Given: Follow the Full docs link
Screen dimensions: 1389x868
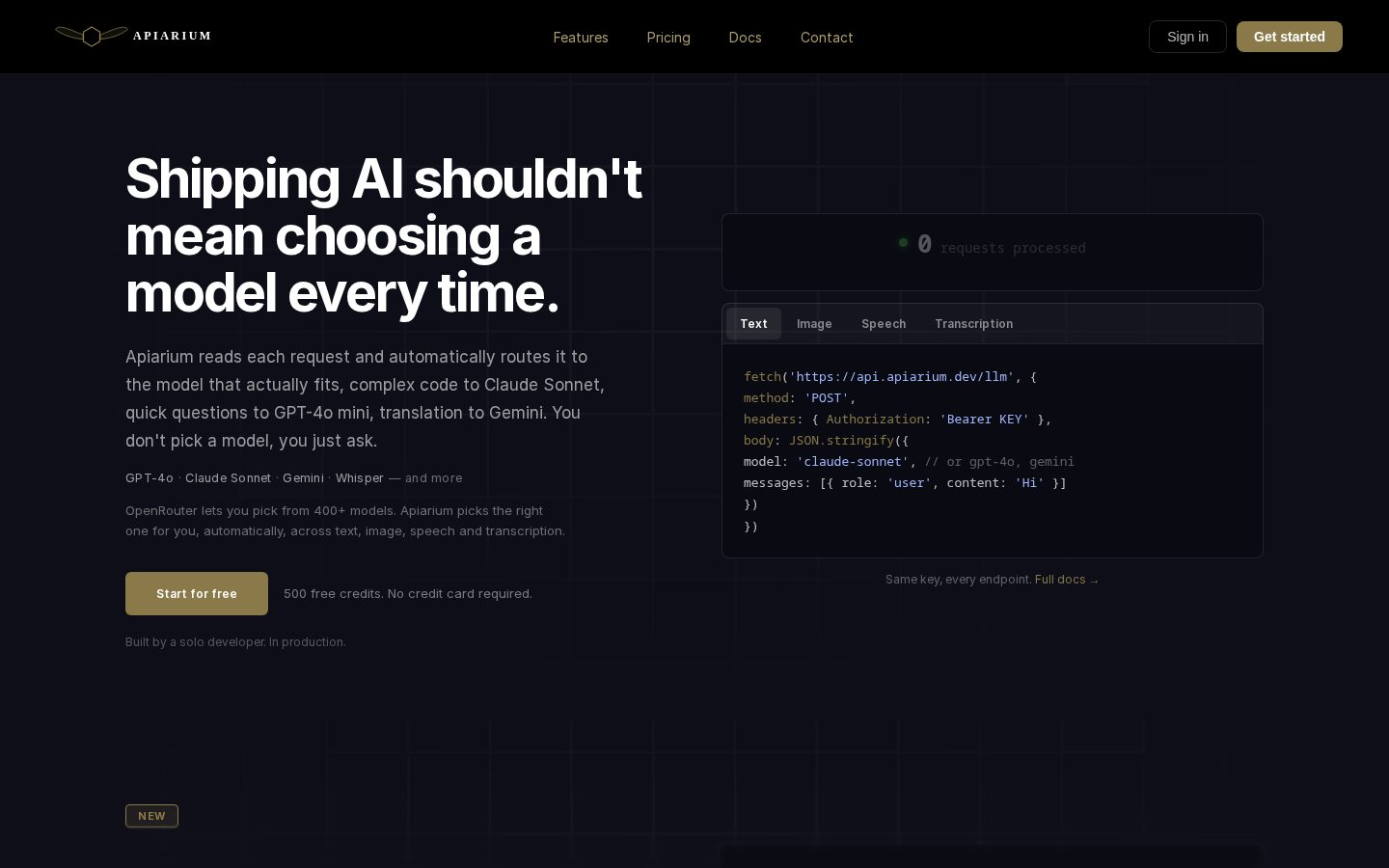Looking at the screenshot, I should 1067,580.
